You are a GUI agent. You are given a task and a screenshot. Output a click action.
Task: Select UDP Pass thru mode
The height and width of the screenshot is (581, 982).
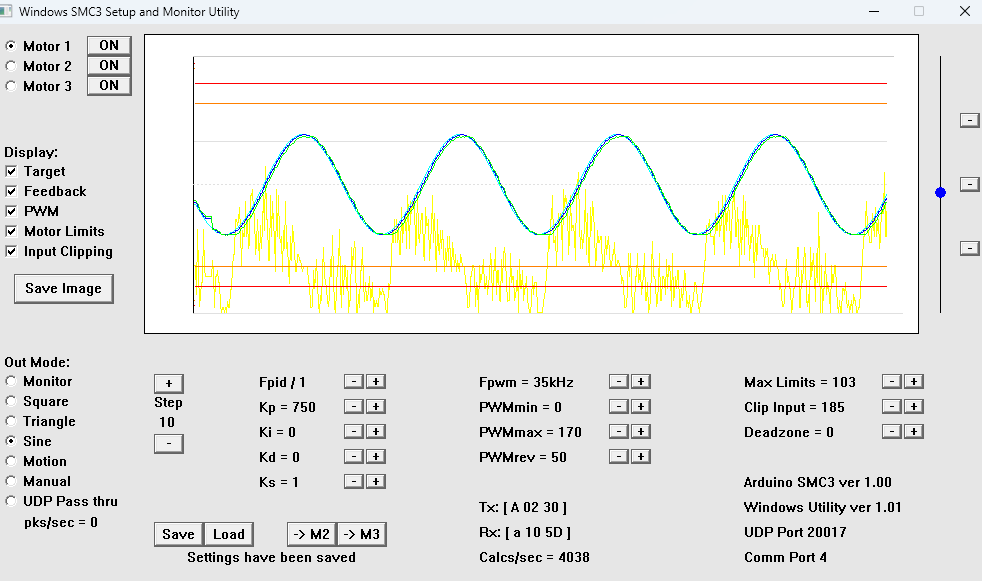pyautogui.click(x=11, y=502)
